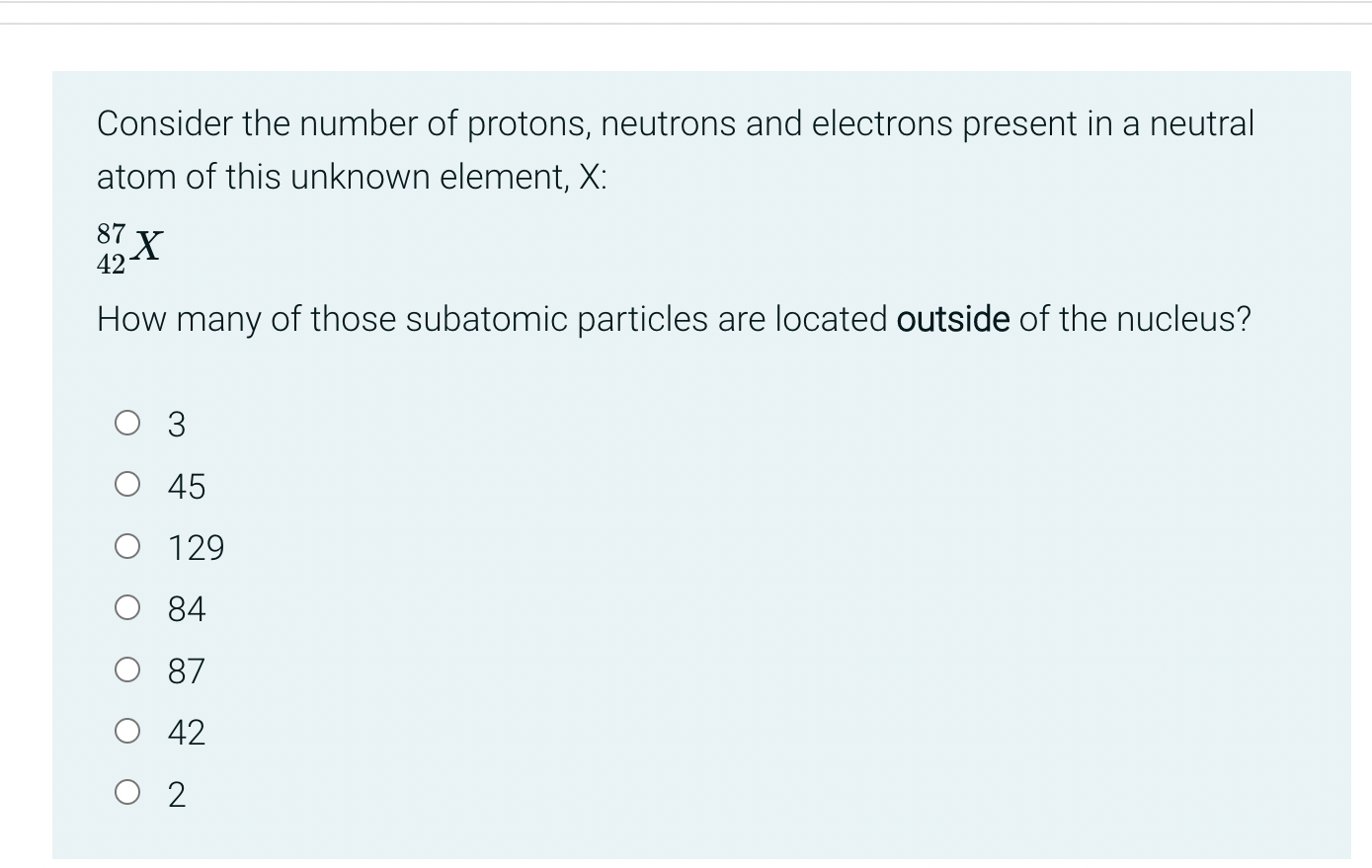Screen dimensions: 1372x868
Task: Click the answer label reading 3
Action: (x=176, y=424)
